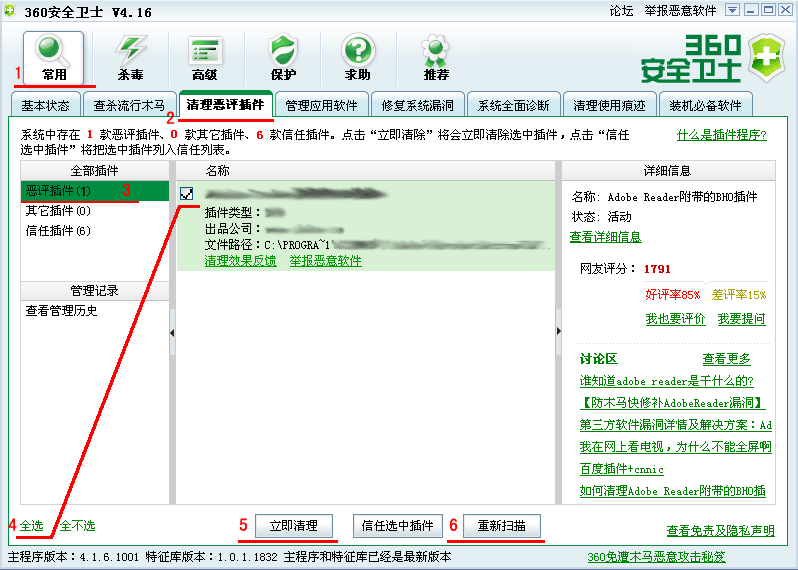Select 信任插件(6) in the plugin list
Image resolution: width=798 pixels, height=570 pixels.
coord(58,231)
